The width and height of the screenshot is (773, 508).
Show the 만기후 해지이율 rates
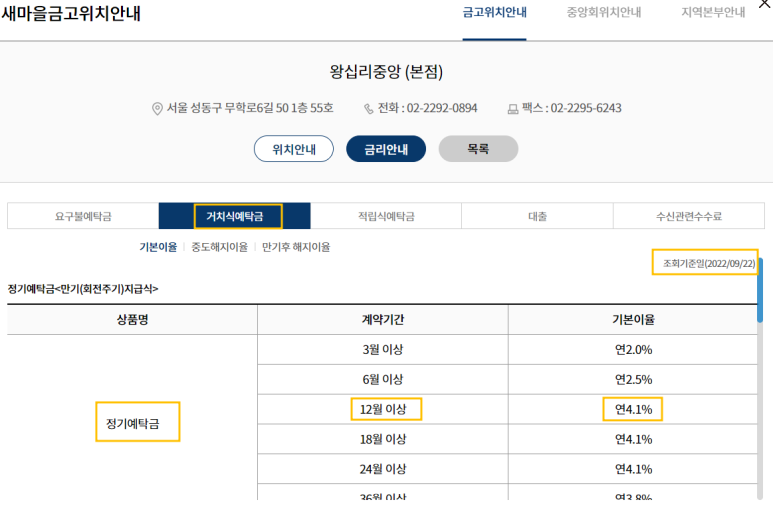click(x=296, y=247)
